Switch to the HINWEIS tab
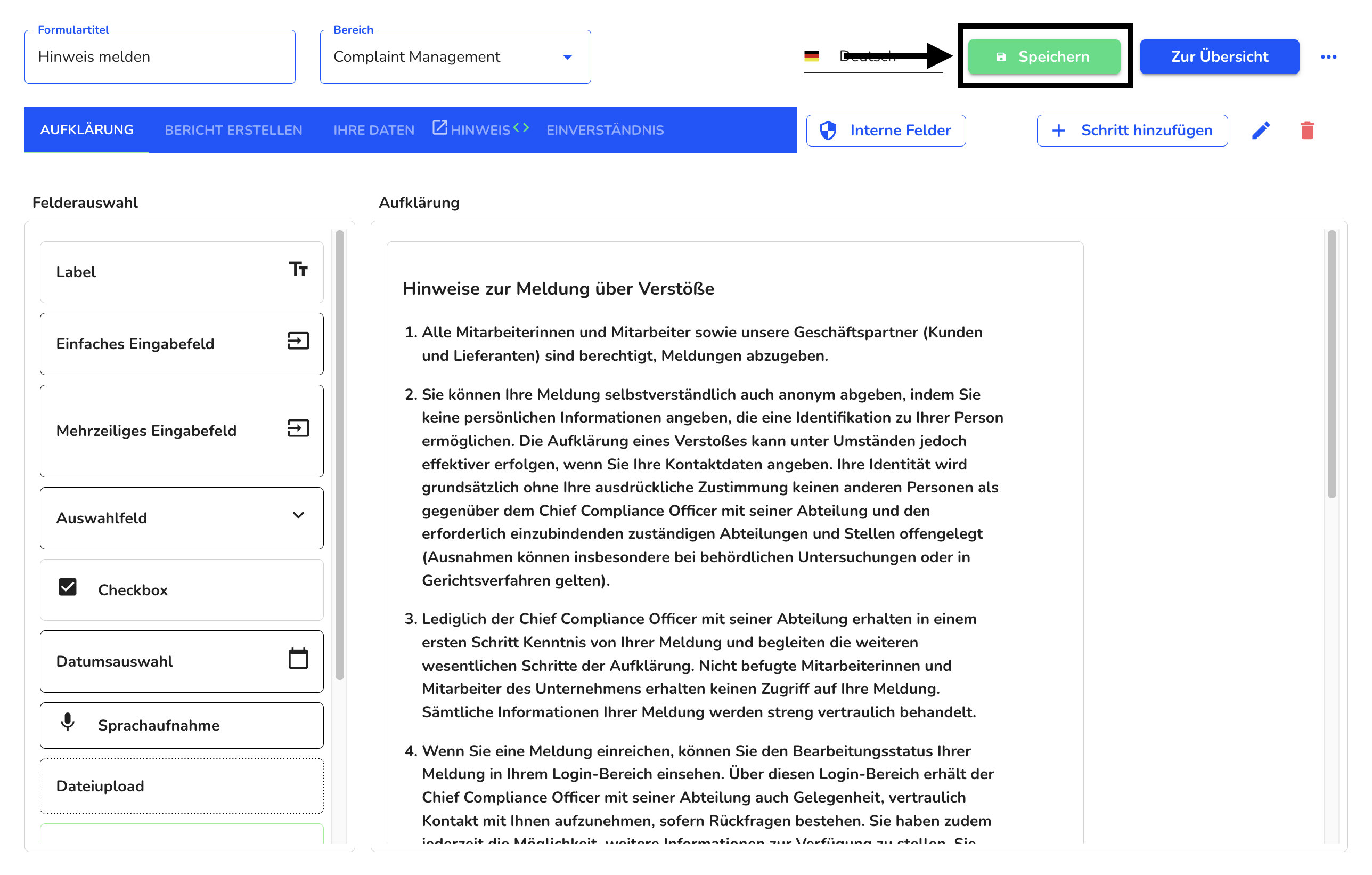 point(480,130)
